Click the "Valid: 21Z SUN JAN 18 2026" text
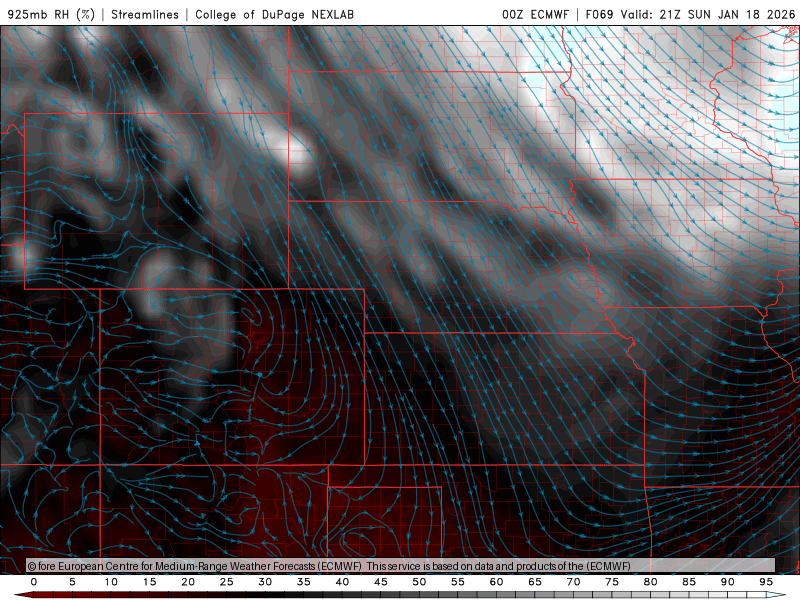Screen dimensions: 800x600 708,15
